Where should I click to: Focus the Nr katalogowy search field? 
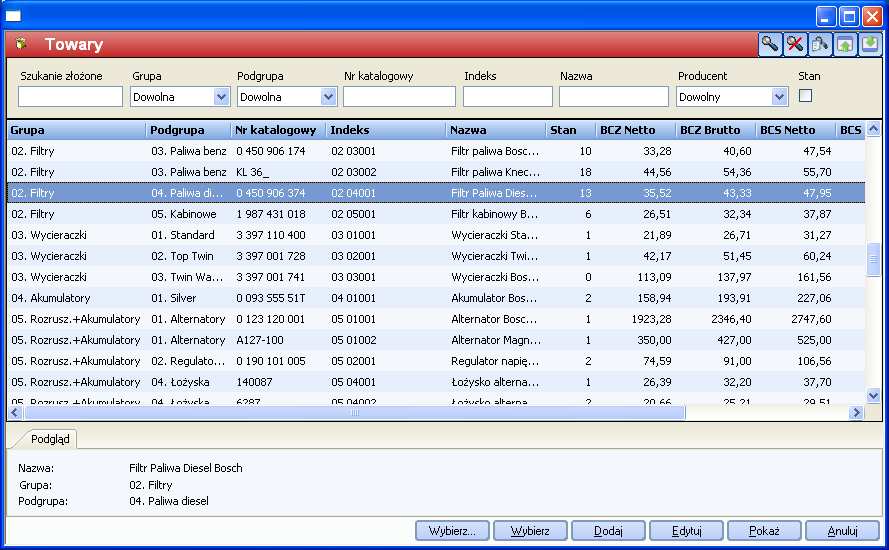pyautogui.click(x=399, y=96)
